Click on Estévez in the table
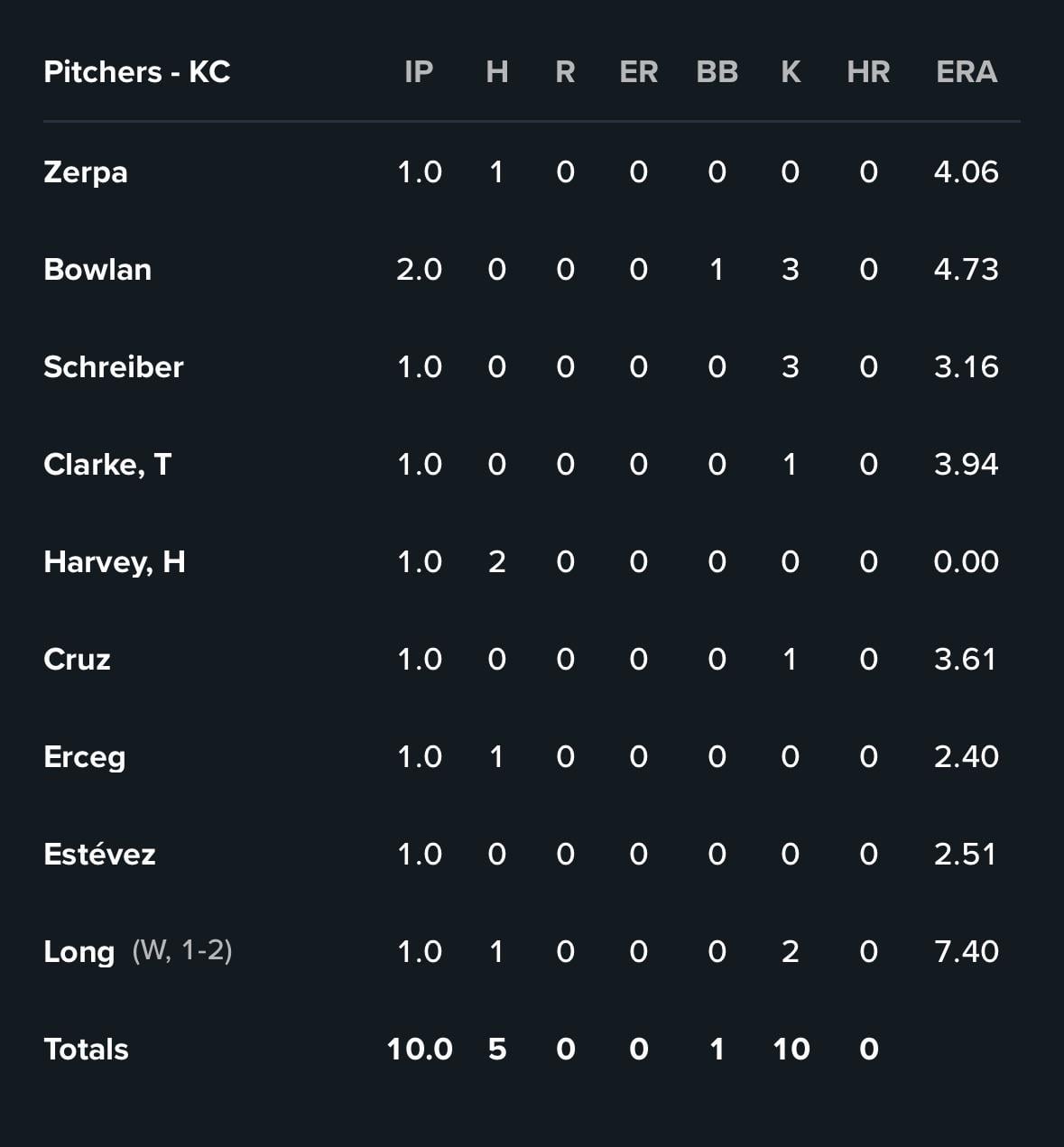 click(99, 855)
